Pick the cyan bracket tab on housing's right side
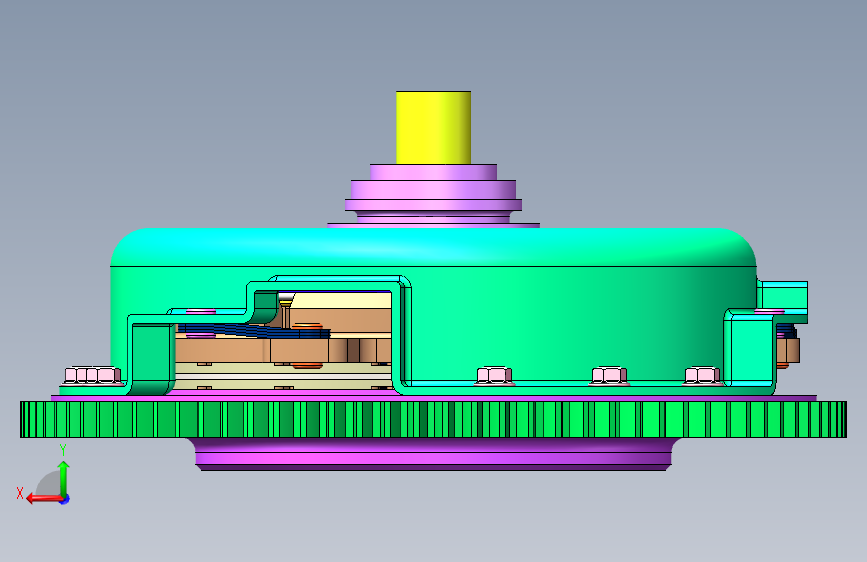 tap(784, 301)
